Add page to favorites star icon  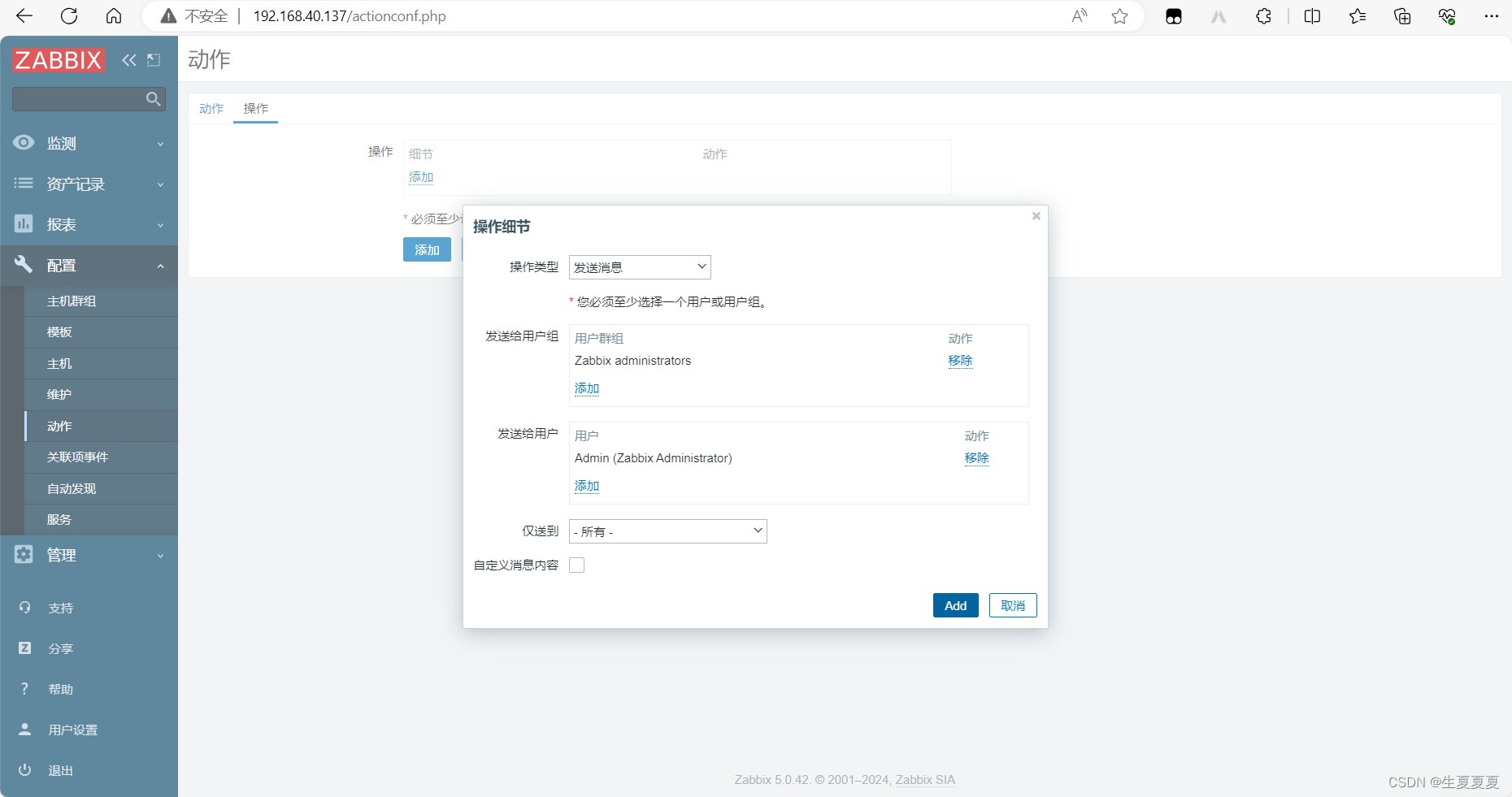tap(1119, 16)
